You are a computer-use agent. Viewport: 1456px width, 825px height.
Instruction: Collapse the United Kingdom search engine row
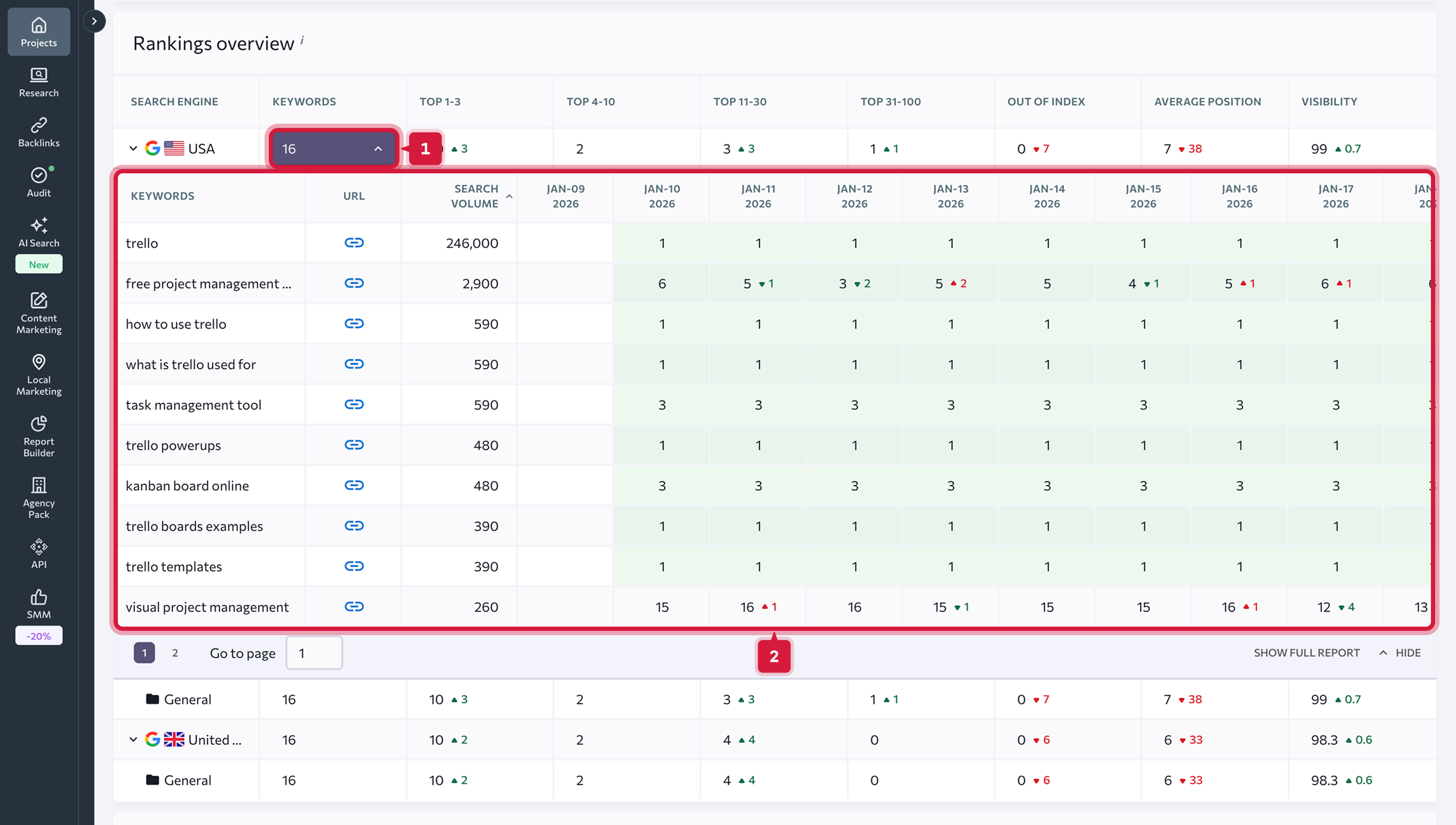click(133, 740)
